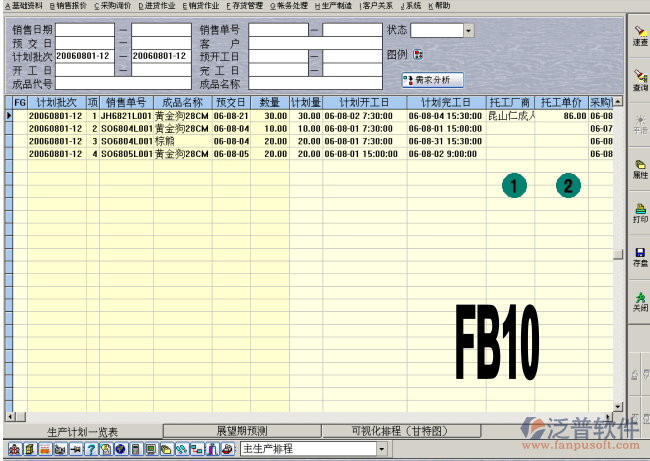Viewport: 650px width, 461px height.
Task: Click vertical scrollbar down arrow of grid
Action: tap(618, 406)
